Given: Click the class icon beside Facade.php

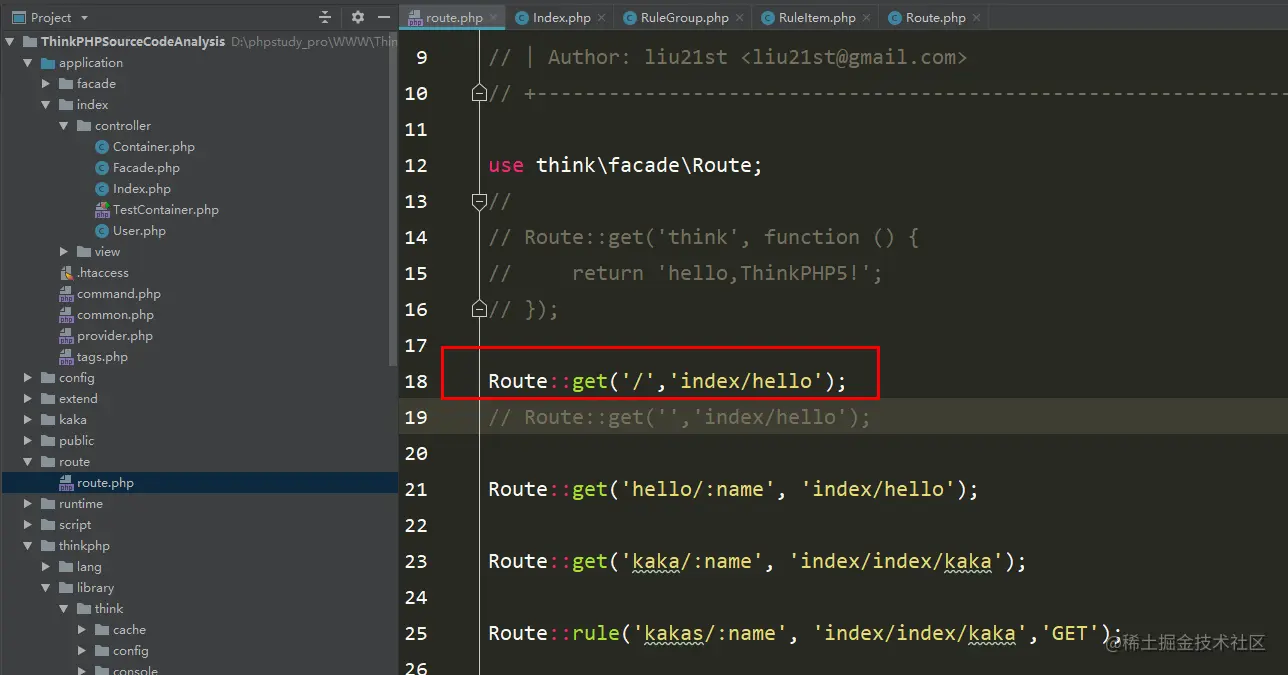Looking at the screenshot, I should tap(102, 168).
